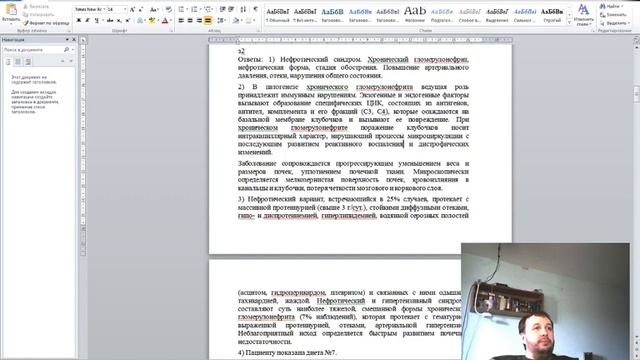Open multilevel list menu
This screenshot has height=360, width=640.
click(x=209, y=9)
